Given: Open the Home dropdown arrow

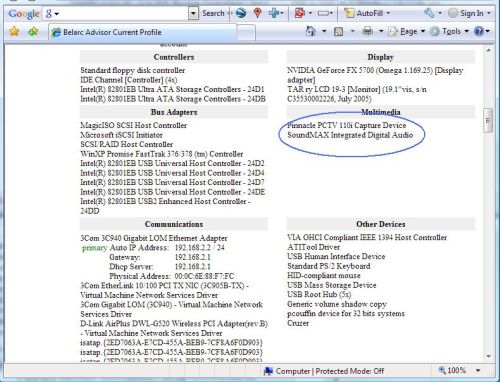Looking at the screenshot, I should [x=324, y=32].
